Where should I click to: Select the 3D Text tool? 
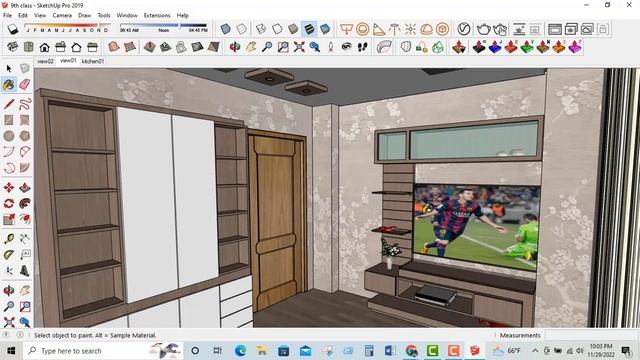[24, 271]
